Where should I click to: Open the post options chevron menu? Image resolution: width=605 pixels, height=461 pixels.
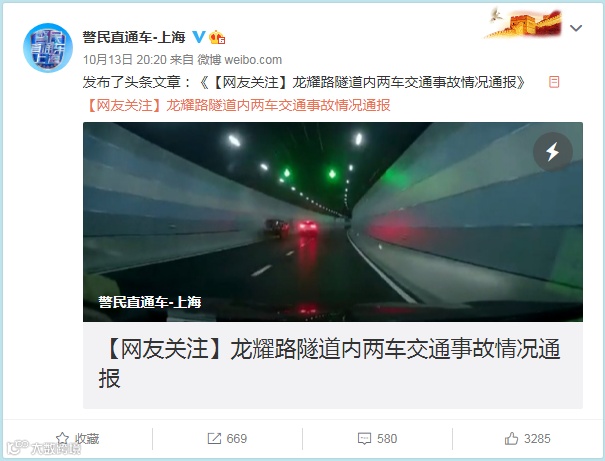(x=576, y=28)
